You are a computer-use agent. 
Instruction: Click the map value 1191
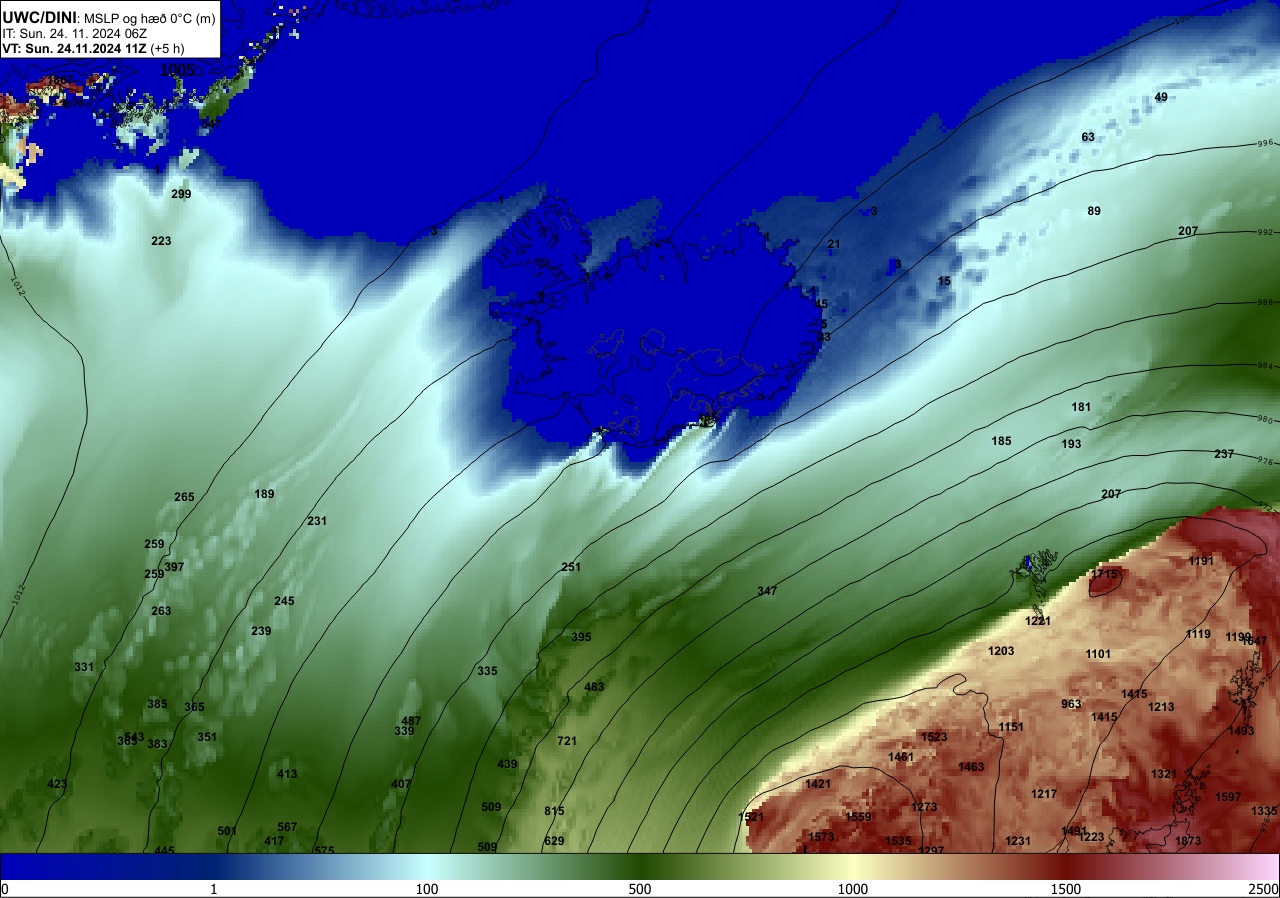(x=1201, y=561)
